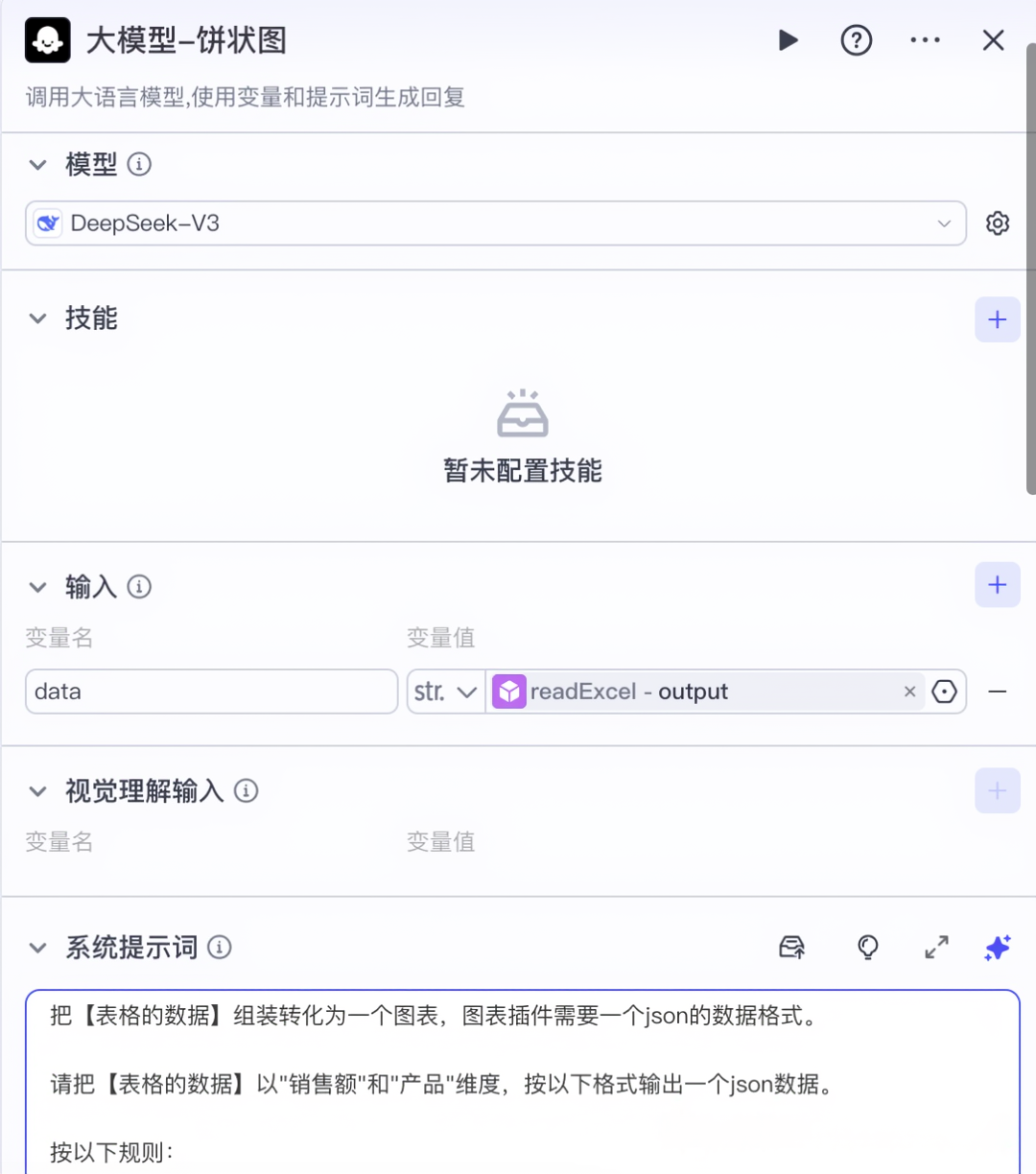Click inside the system prompt text area
Image resolution: width=1036 pixels, height=1174 pixels.
click(x=523, y=1082)
